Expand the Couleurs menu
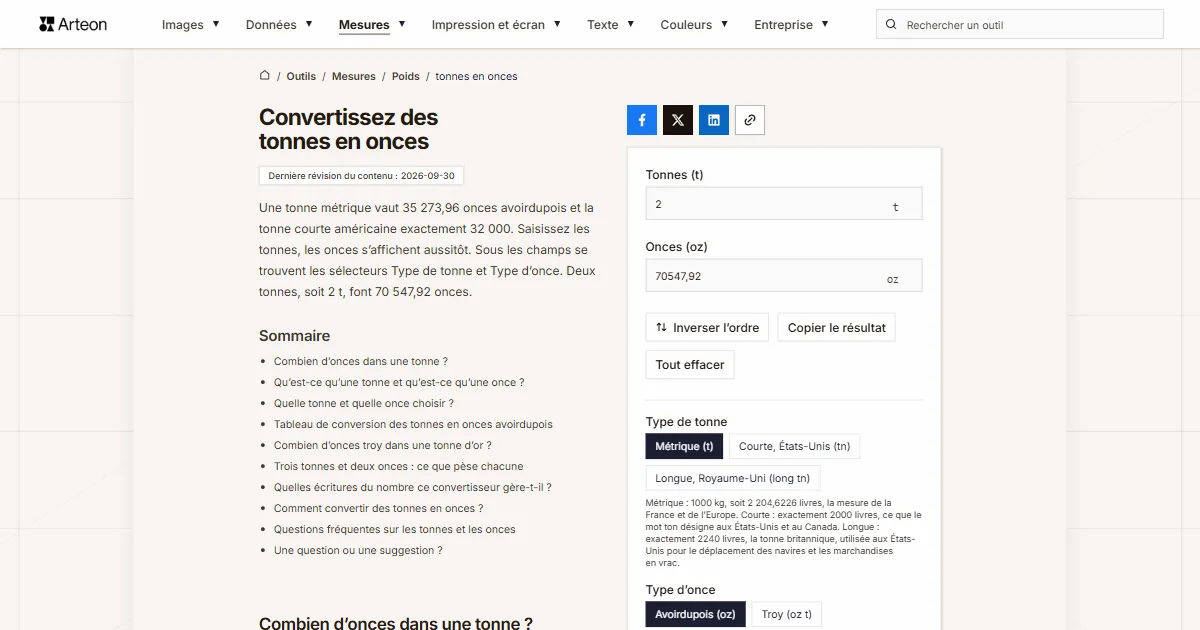 click(x=694, y=24)
